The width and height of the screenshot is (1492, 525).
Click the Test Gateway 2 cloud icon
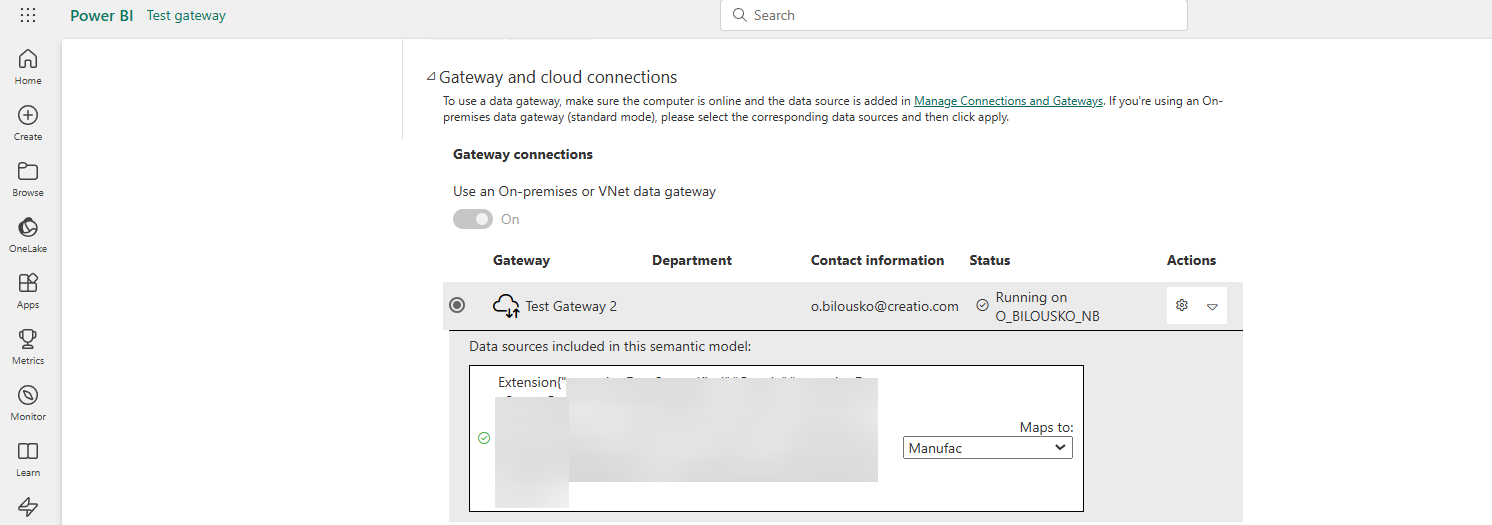point(507,306)
